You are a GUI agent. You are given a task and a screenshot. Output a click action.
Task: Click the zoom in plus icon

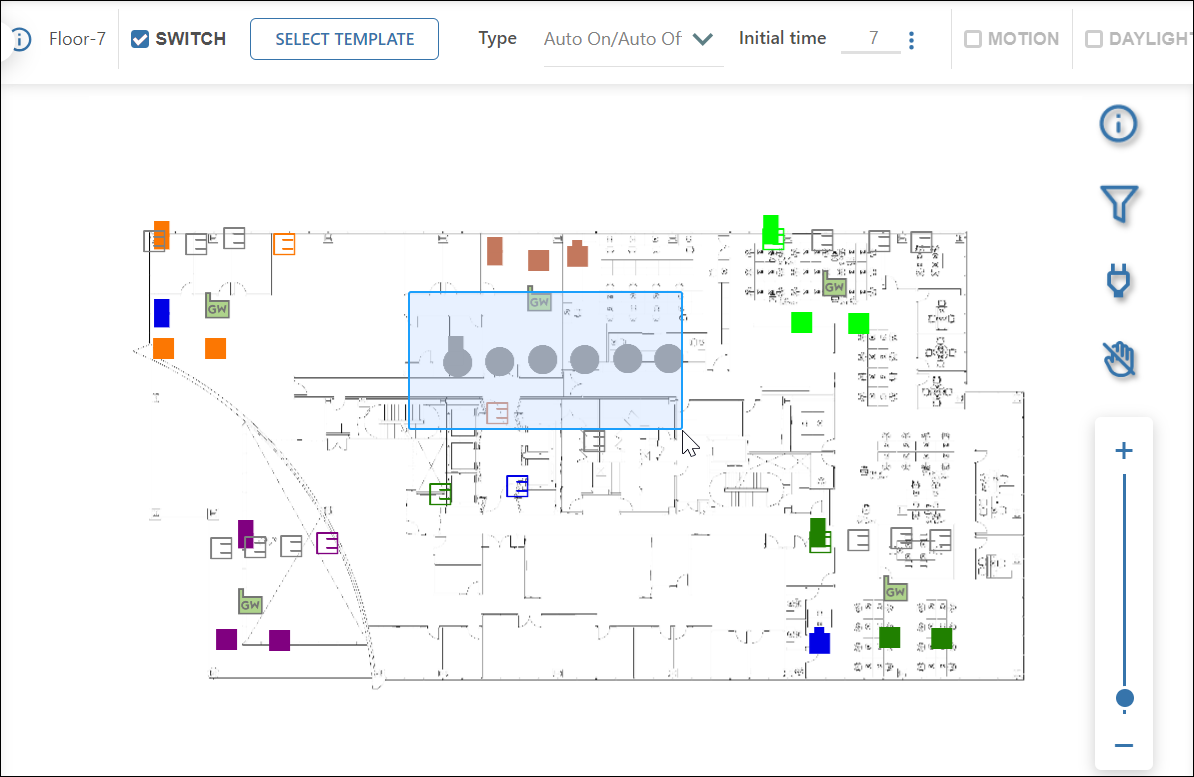1124,451
